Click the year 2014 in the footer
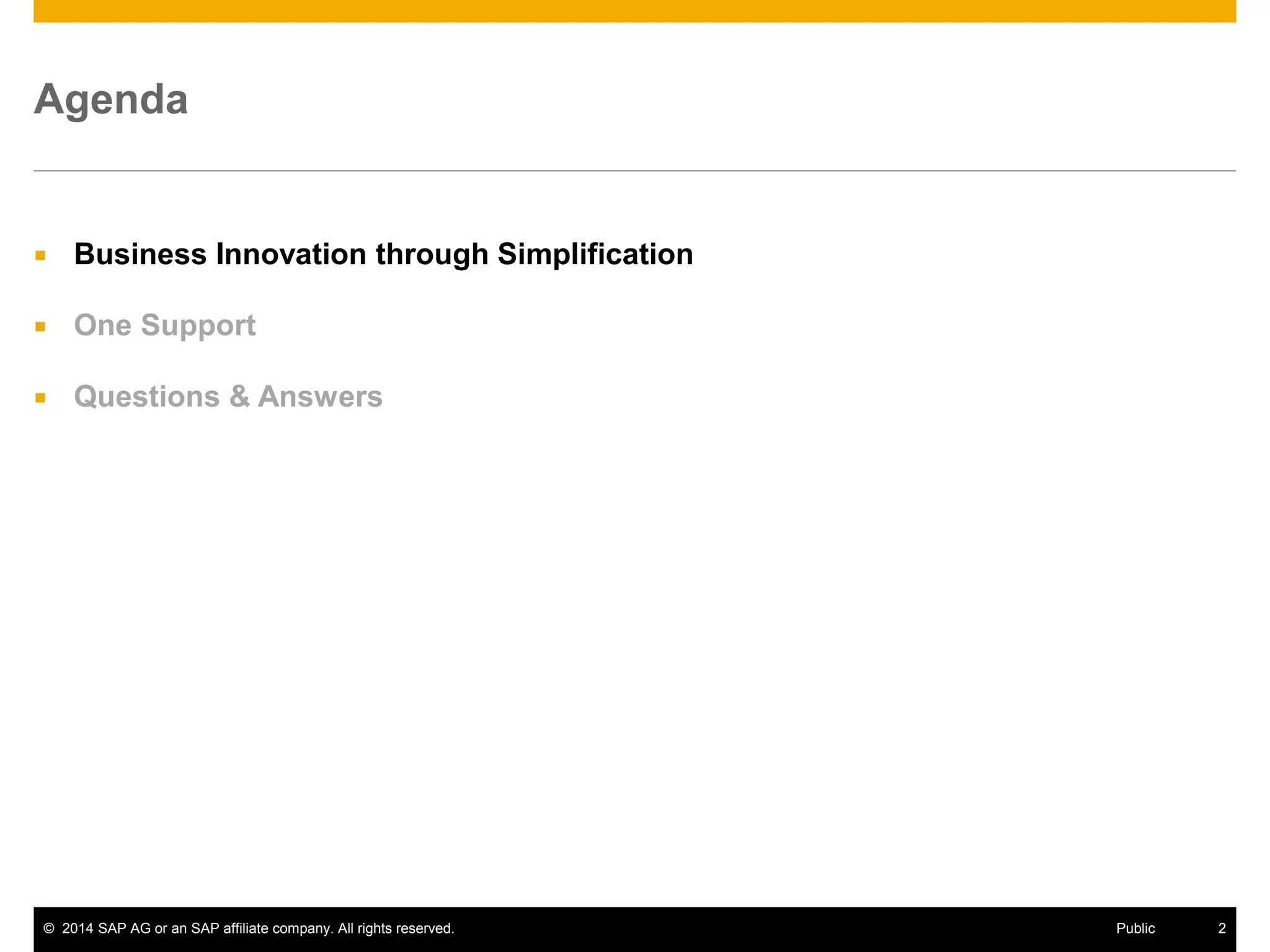This screenshot has height=952, width=1270. [x=78, y=928]
